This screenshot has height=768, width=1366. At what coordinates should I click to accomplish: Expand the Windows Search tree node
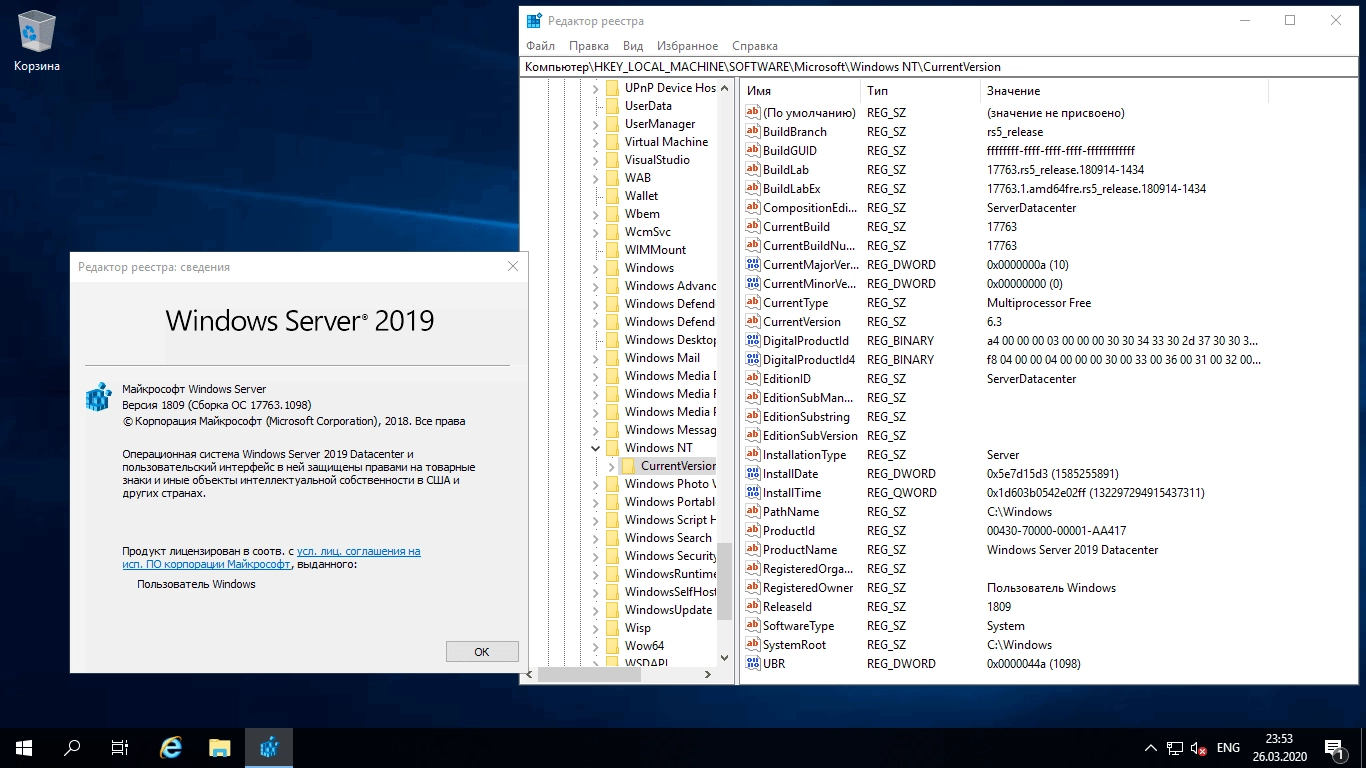[x=596, y=538]
